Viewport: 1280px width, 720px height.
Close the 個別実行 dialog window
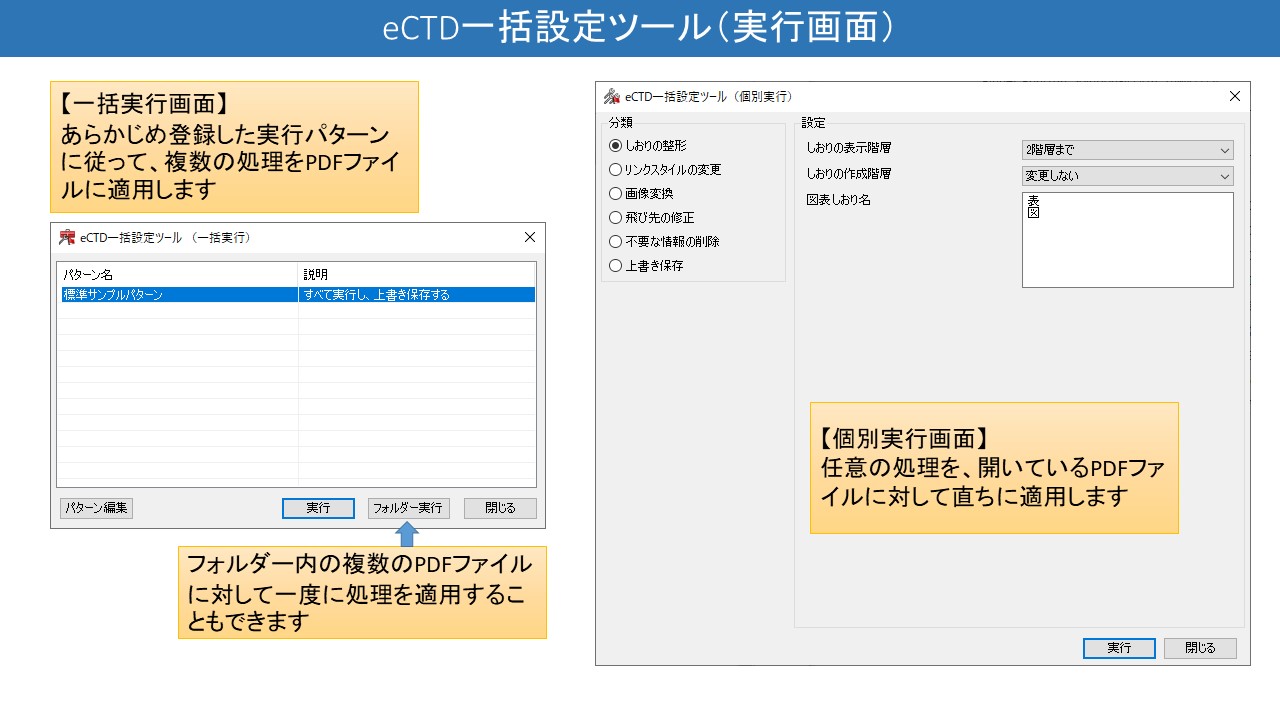coord(1234,96)
